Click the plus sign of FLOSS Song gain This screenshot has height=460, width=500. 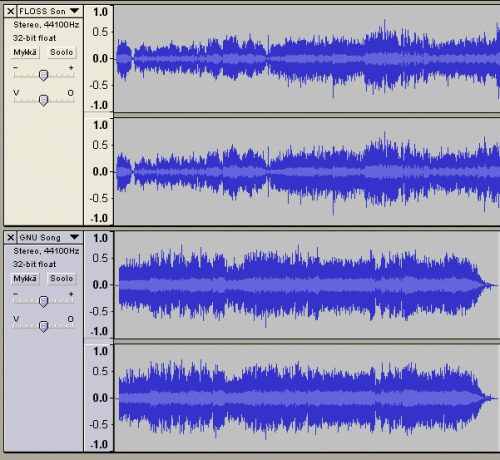click(71, 68)
